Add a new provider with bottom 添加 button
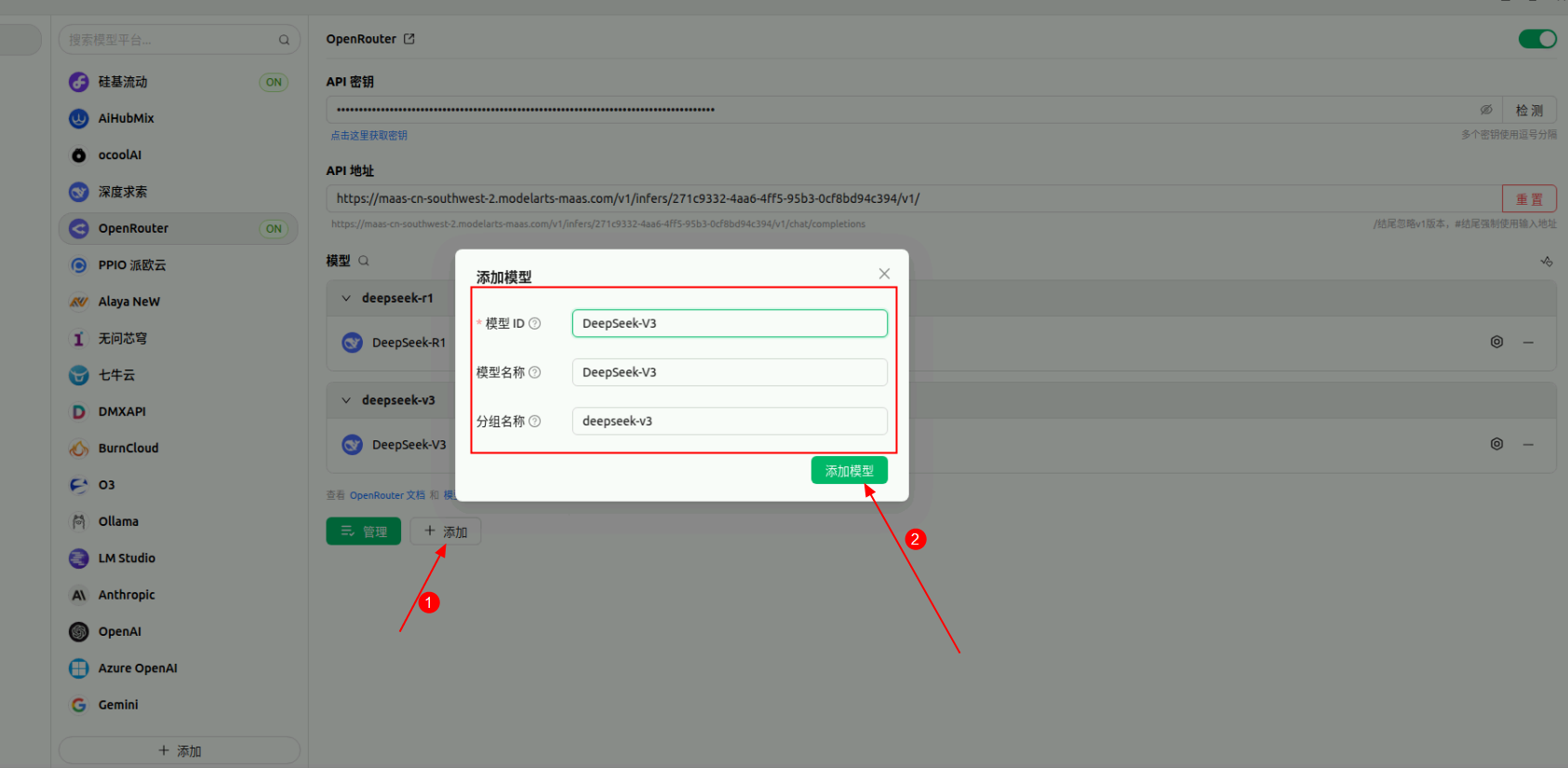 tap(180, 751)
